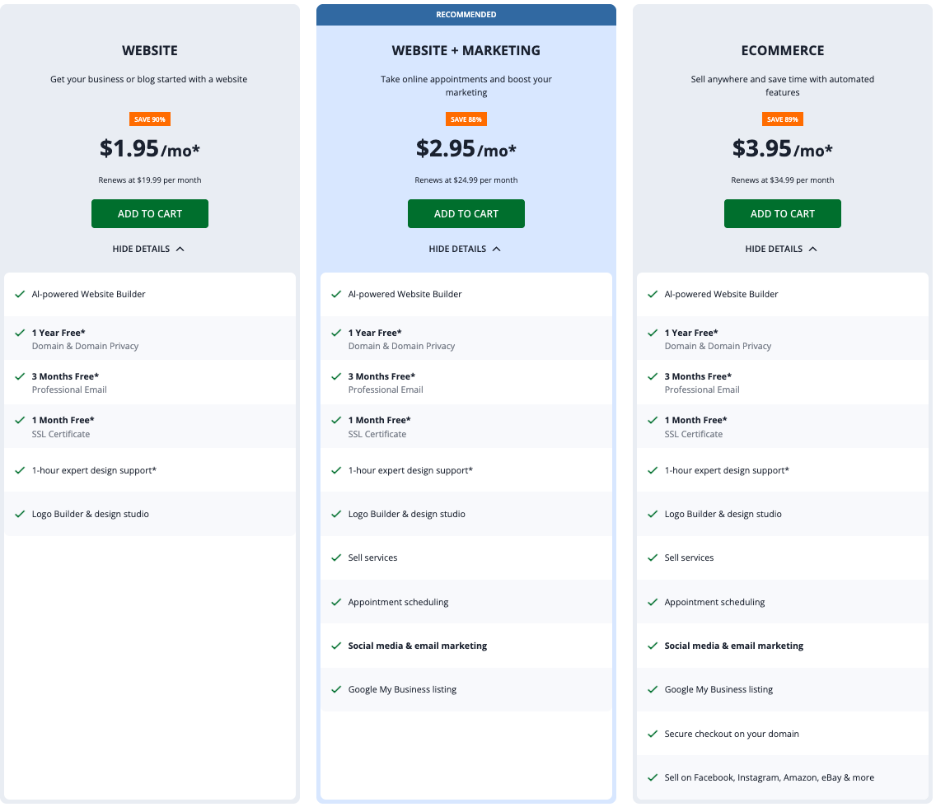The height and width of the screenshot is (807, 936).
Task: Add the Website plan to cart
Action: [150, 213]
